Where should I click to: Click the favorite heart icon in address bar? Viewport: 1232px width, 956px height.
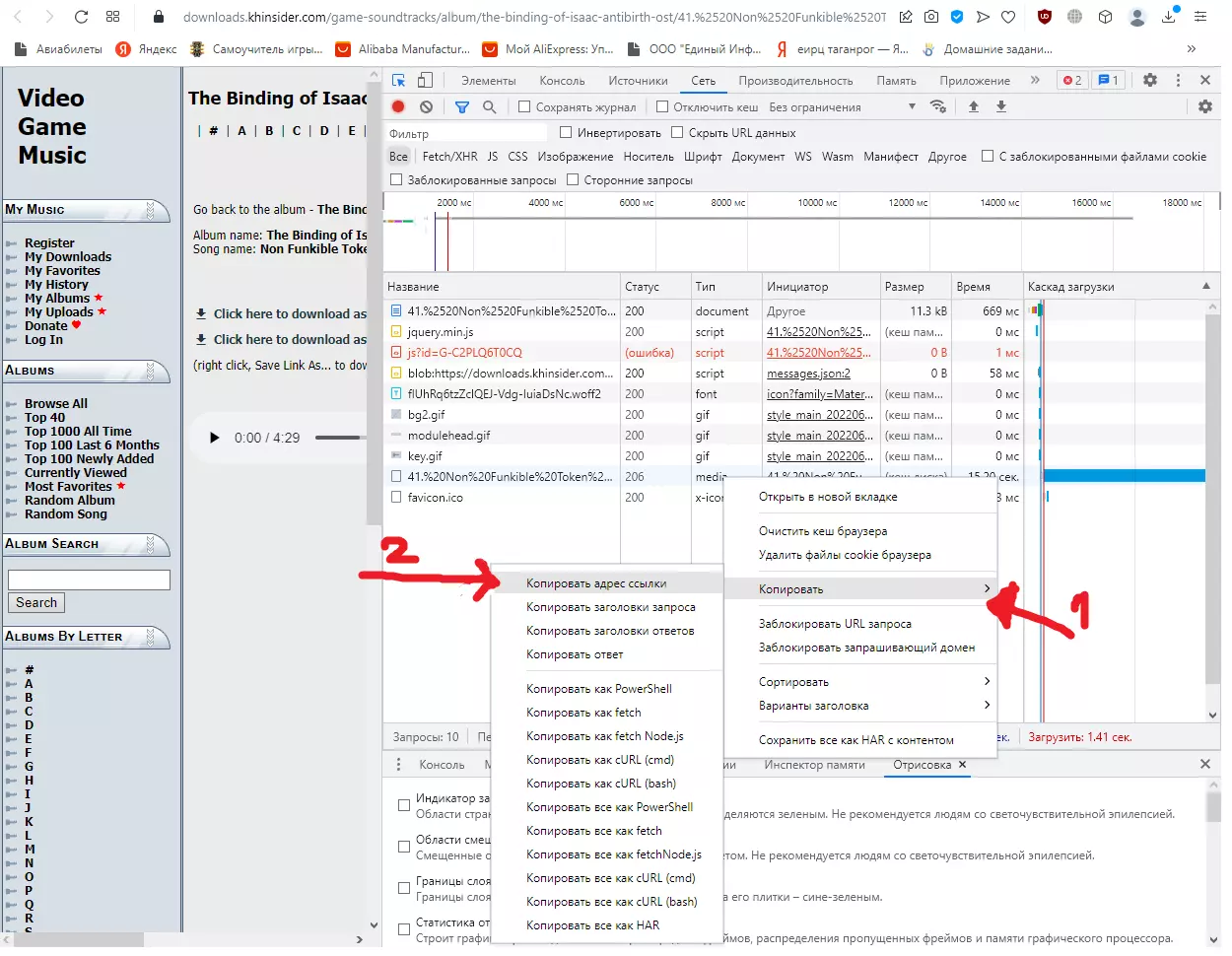pos(1008,17)
